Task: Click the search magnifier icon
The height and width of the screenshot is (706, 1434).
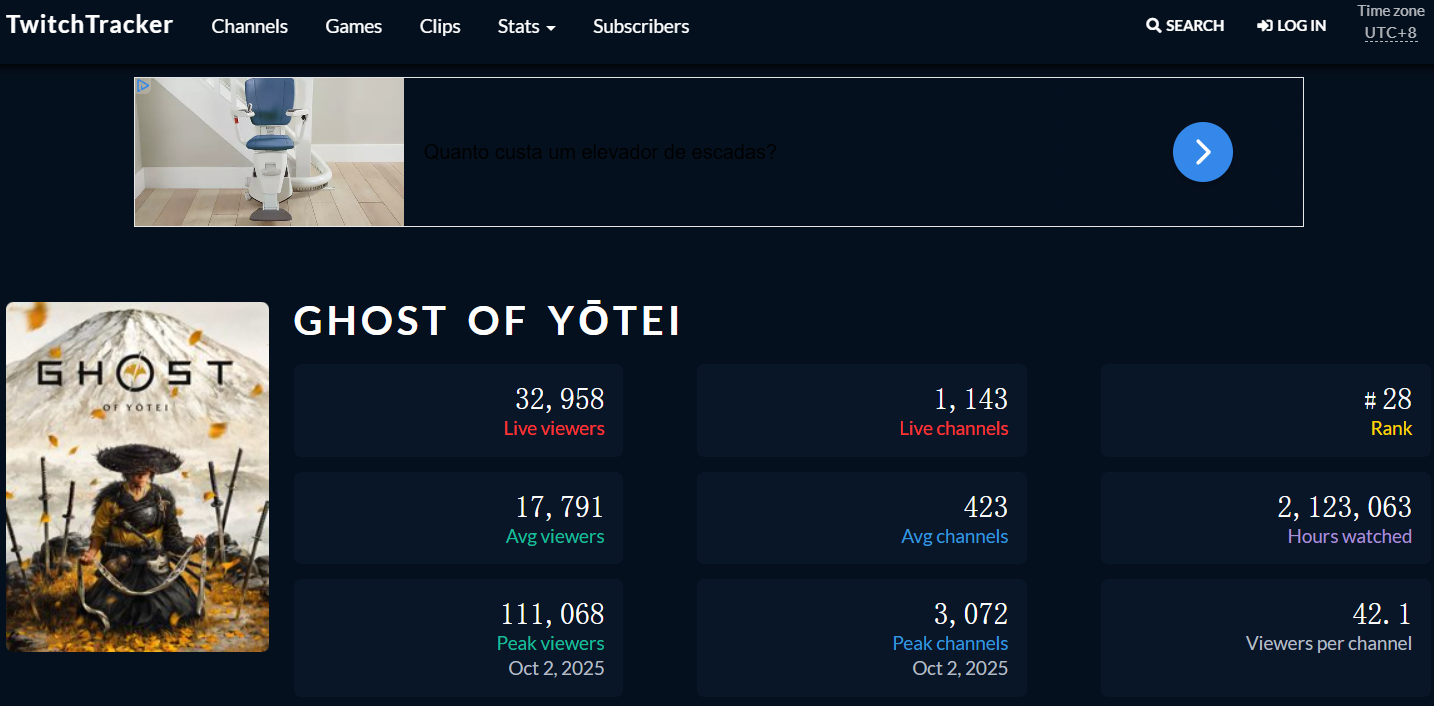Action: coord(1153,26)
